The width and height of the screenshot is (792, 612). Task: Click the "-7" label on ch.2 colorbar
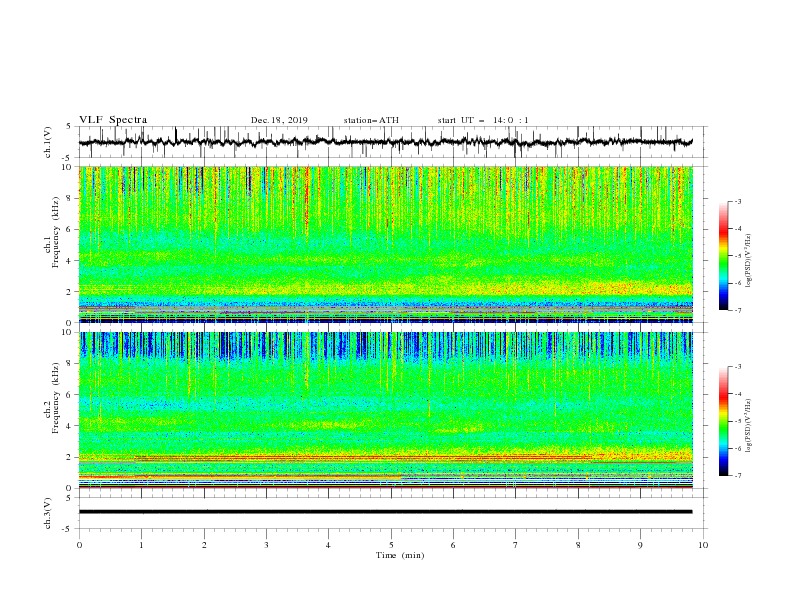pos(738,476)
